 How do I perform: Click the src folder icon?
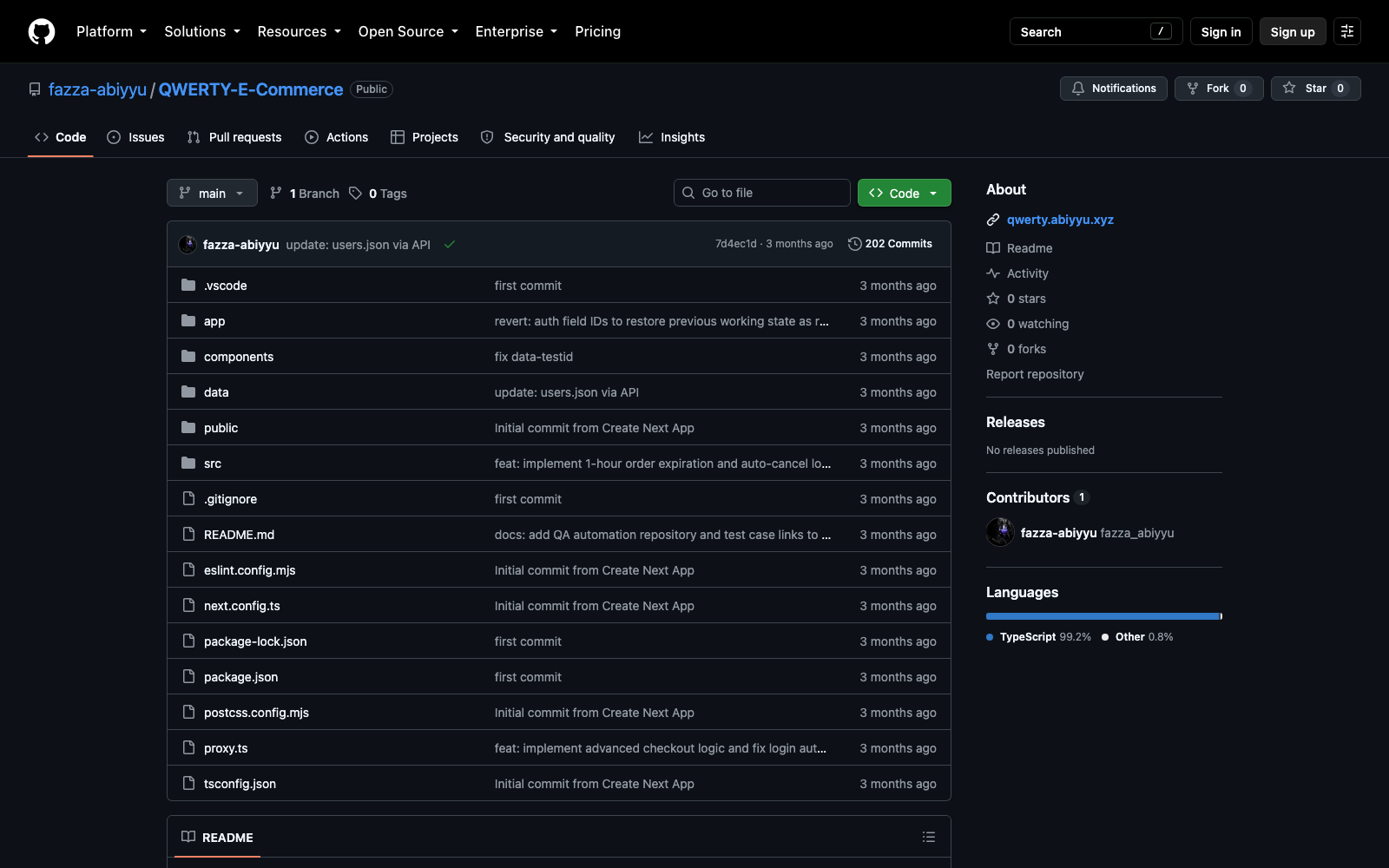click(x=188, y=463)
